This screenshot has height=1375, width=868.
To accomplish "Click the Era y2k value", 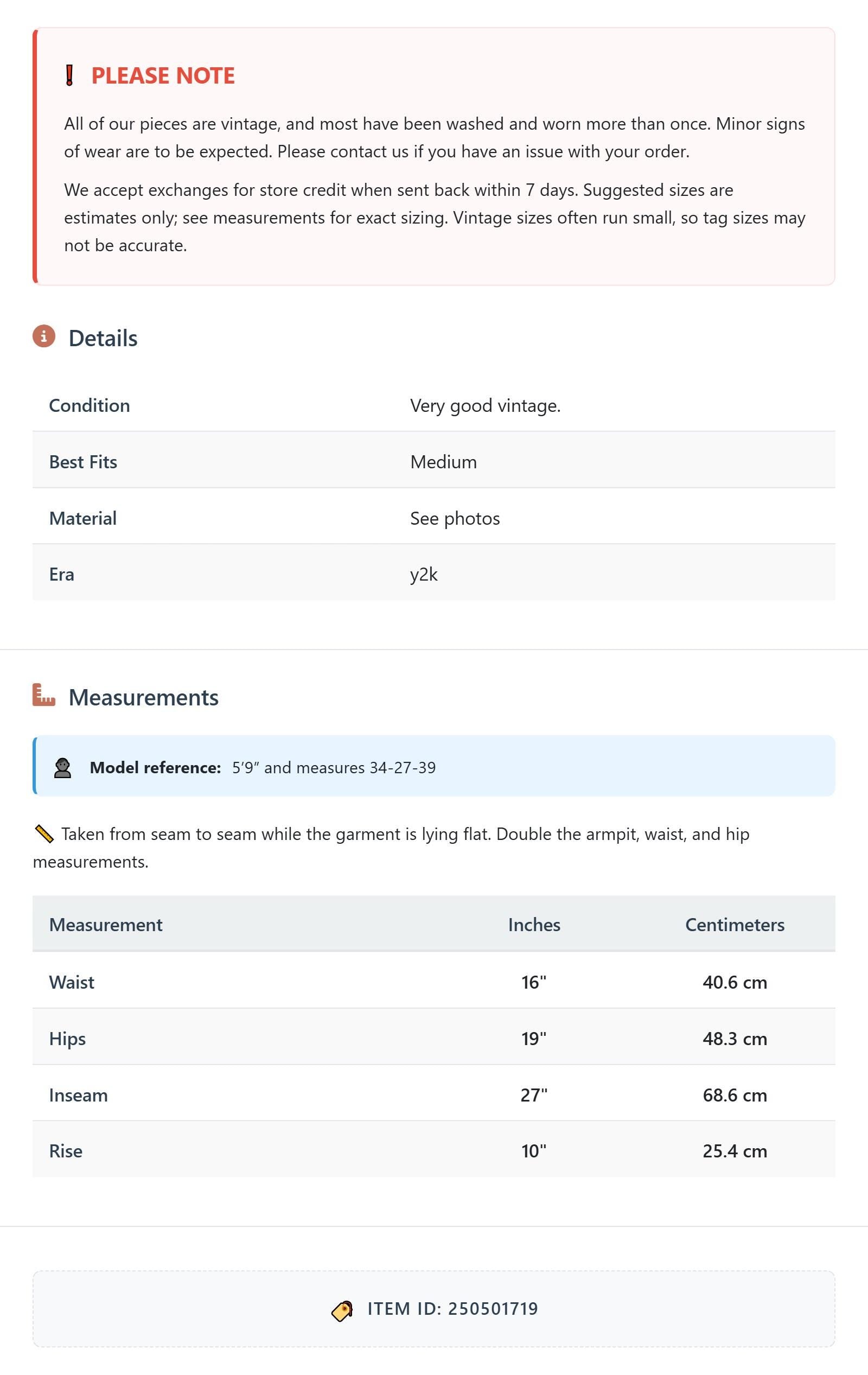I will pyautogui.click(x=424, y=574).
